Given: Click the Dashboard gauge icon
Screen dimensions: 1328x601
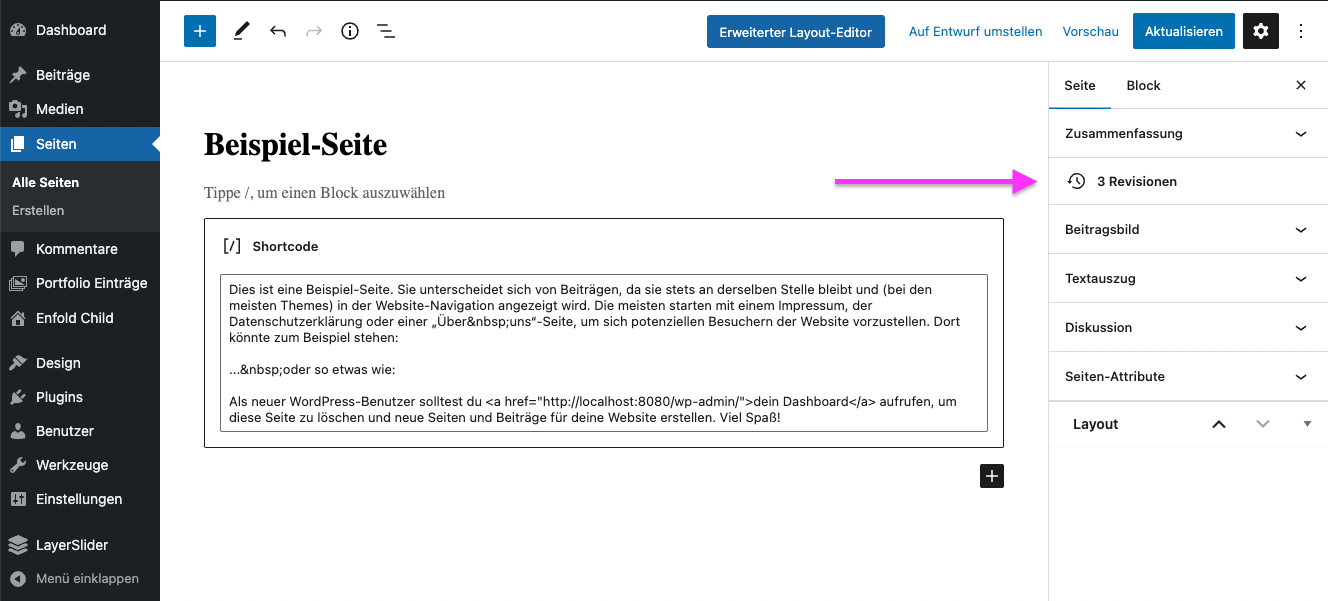Looking at the screenshot, I should coord(18,30).
